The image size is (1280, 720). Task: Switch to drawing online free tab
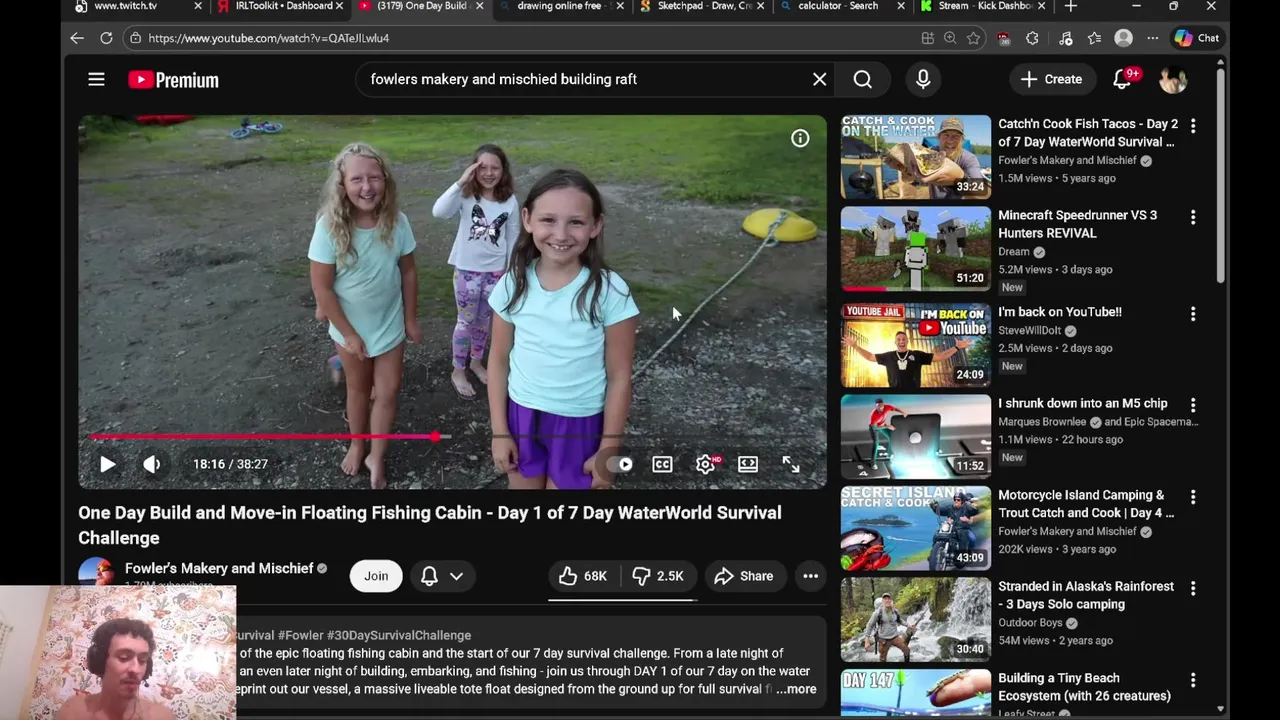(x=559, y=6)
